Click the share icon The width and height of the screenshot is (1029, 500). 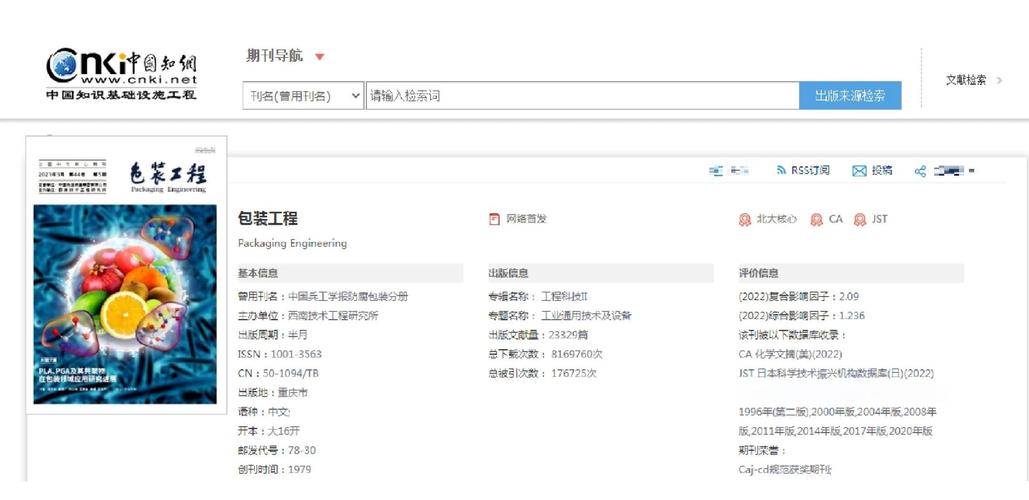click(920, 171)
